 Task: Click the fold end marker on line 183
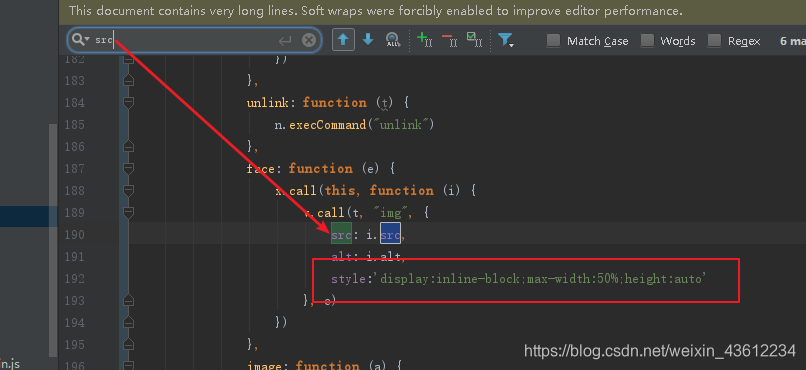coord(129,81)
